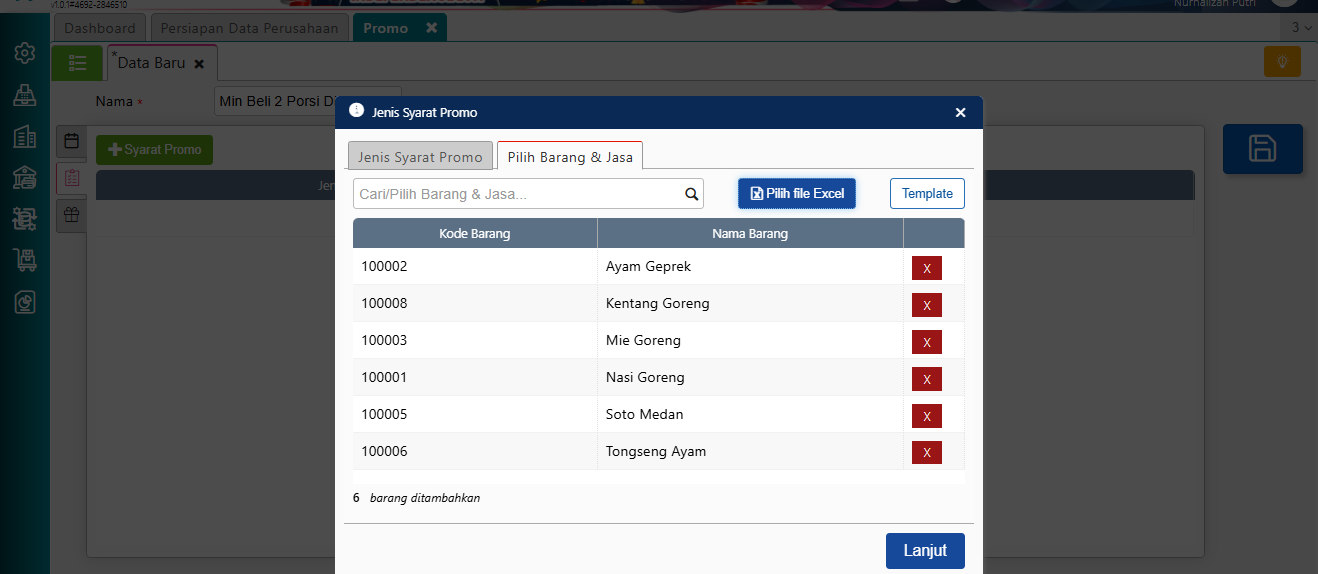This screenshot has width=1318, height=574.
Task: Remove Ayam Geprek with its X button
Action: click(927, 268)
